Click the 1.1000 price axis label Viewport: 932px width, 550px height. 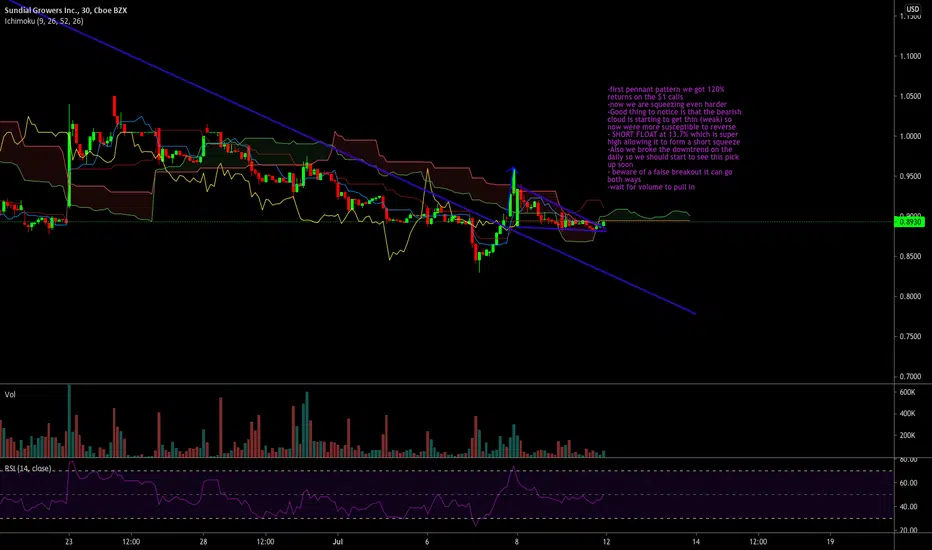point(910,56)
